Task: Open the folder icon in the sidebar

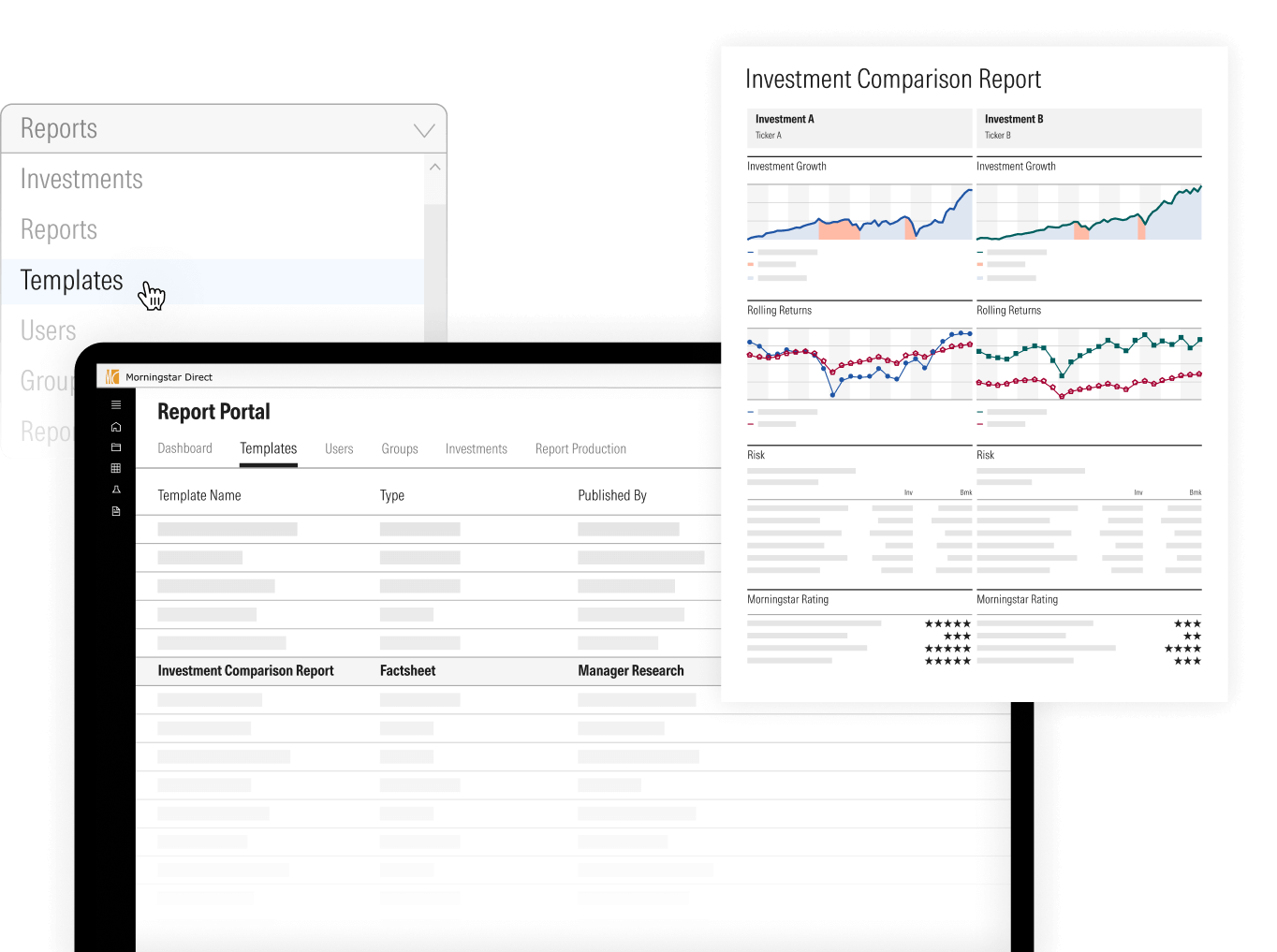Action: point(116,447)
